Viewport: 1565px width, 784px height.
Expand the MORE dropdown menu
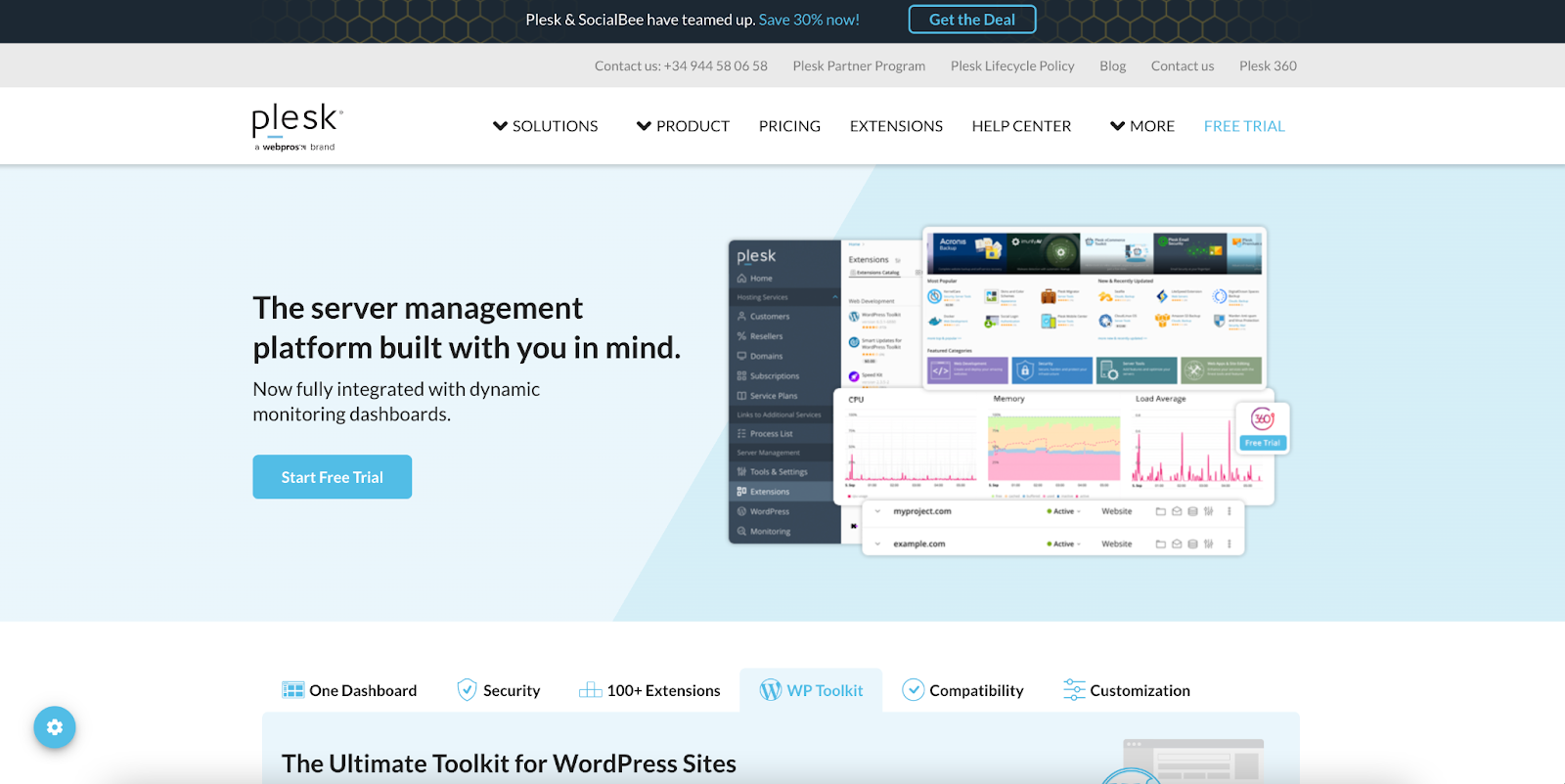click(x=1141, y=126)
